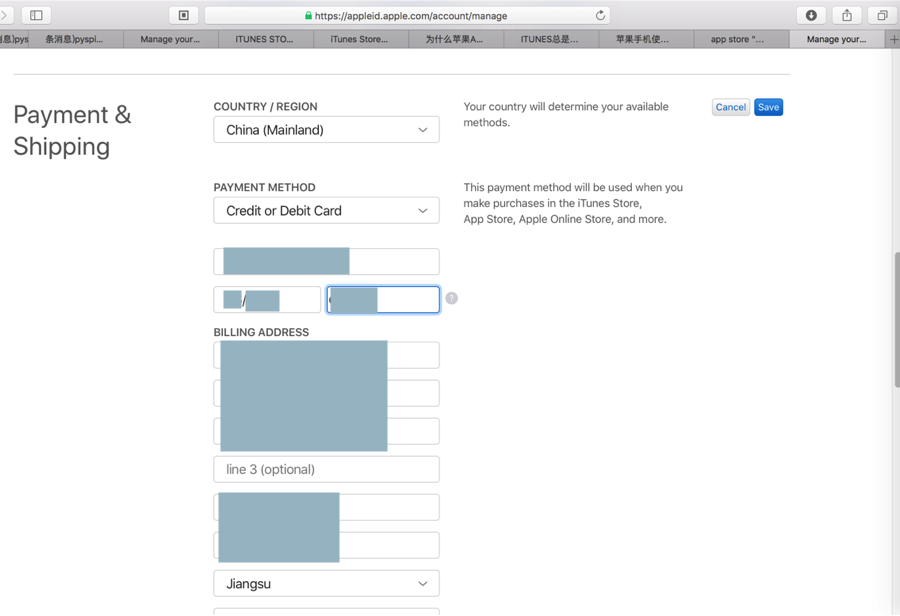Toggle the Safari sidebar icon
Screen dimensions: 900x616
point(36,15)
